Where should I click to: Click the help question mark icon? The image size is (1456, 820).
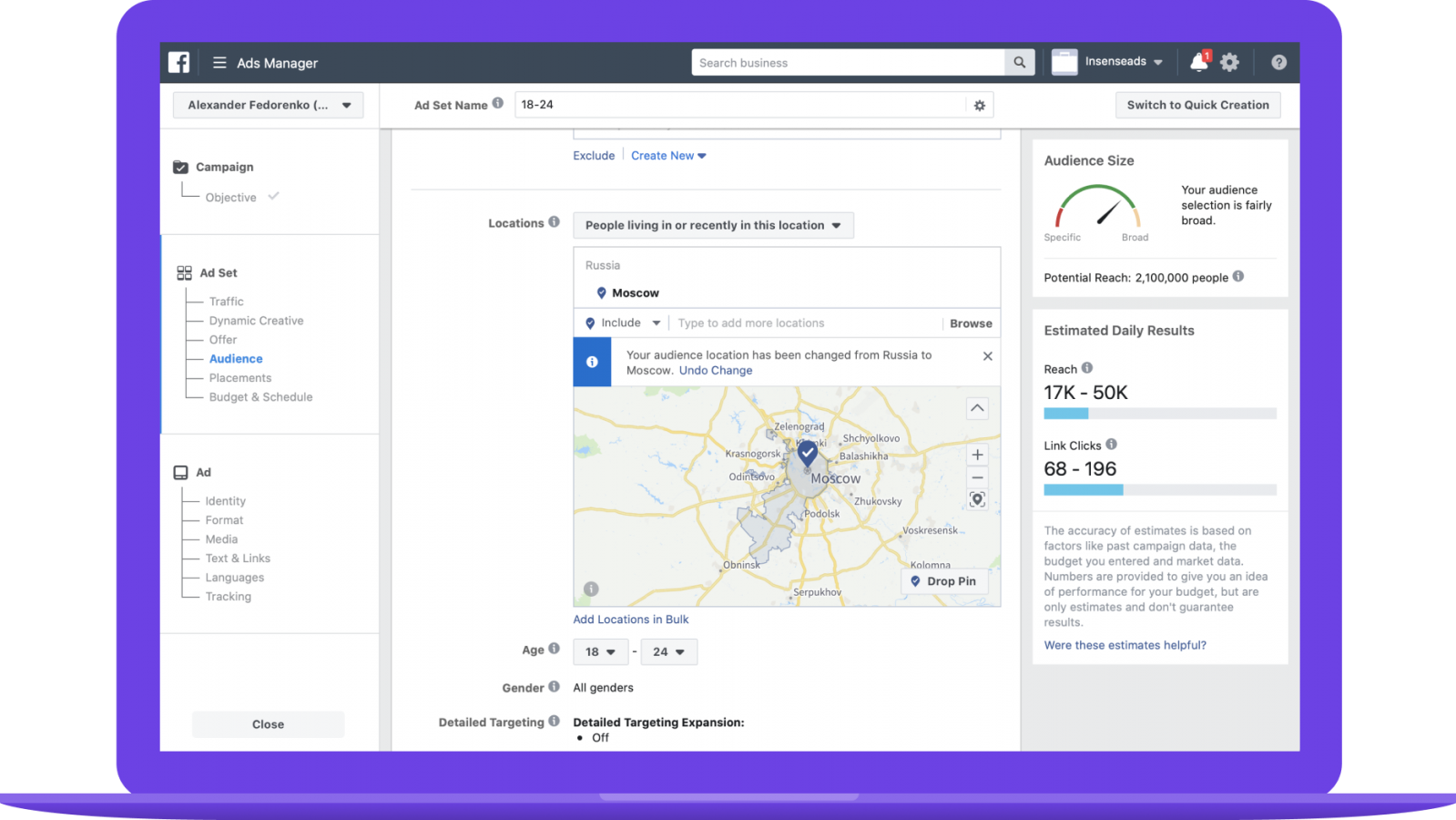[1278, 62]
